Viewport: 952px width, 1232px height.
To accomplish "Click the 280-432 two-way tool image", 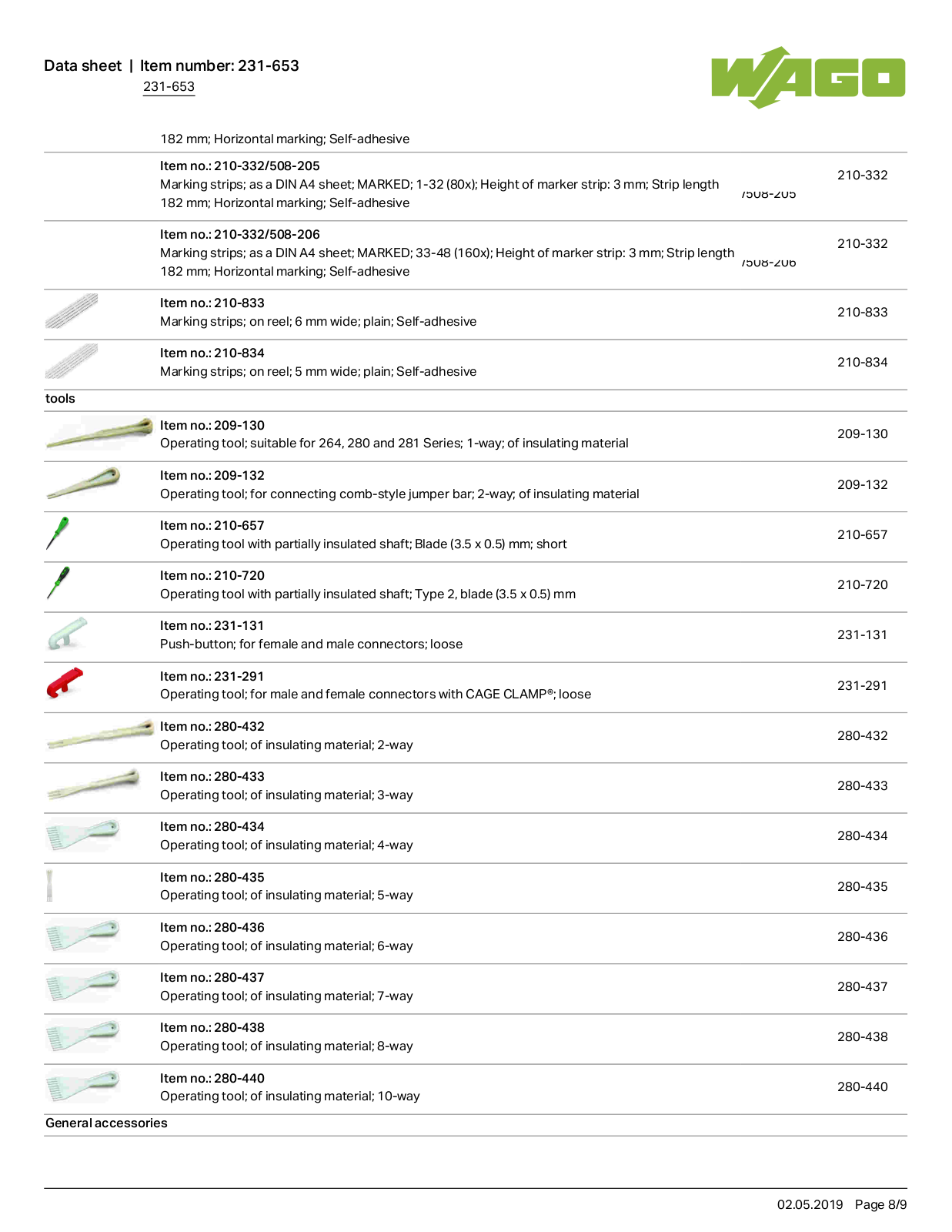I will coord(100,735).
